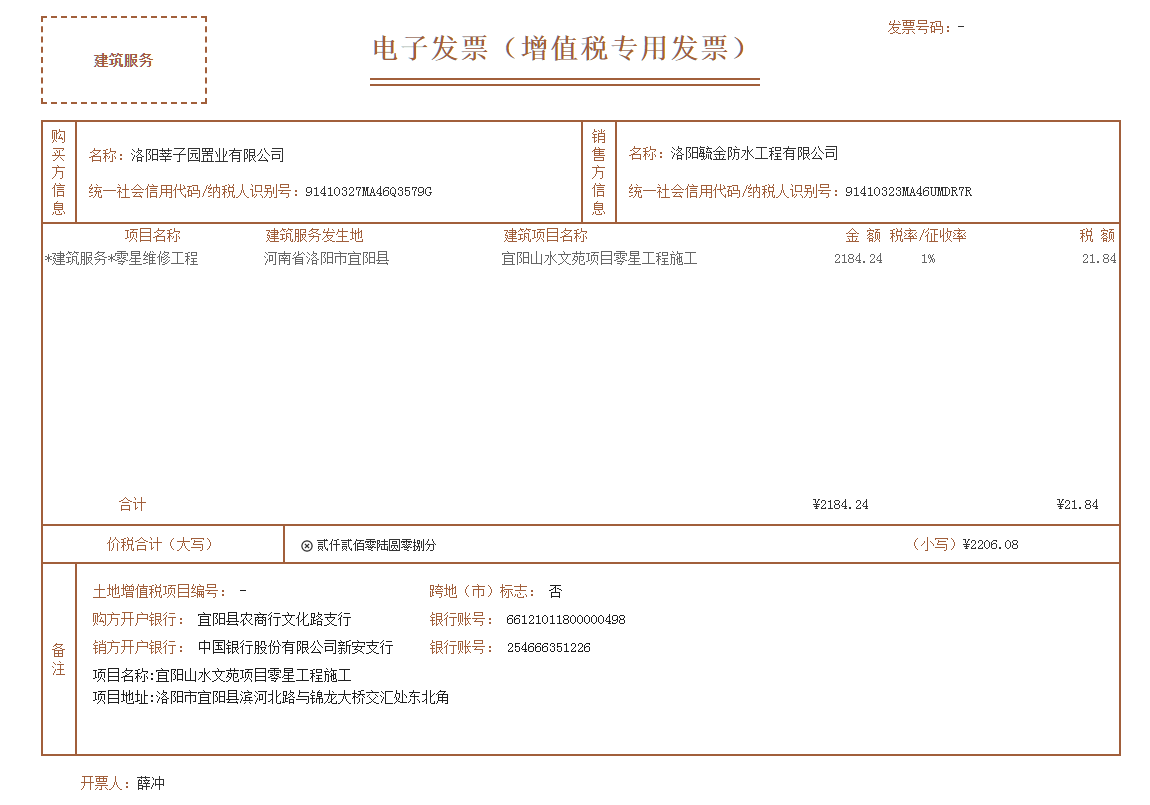Click item name *建筑服务*零星维修工程
This screenshot has width=1150, height=805.
(x=122, y=259)
